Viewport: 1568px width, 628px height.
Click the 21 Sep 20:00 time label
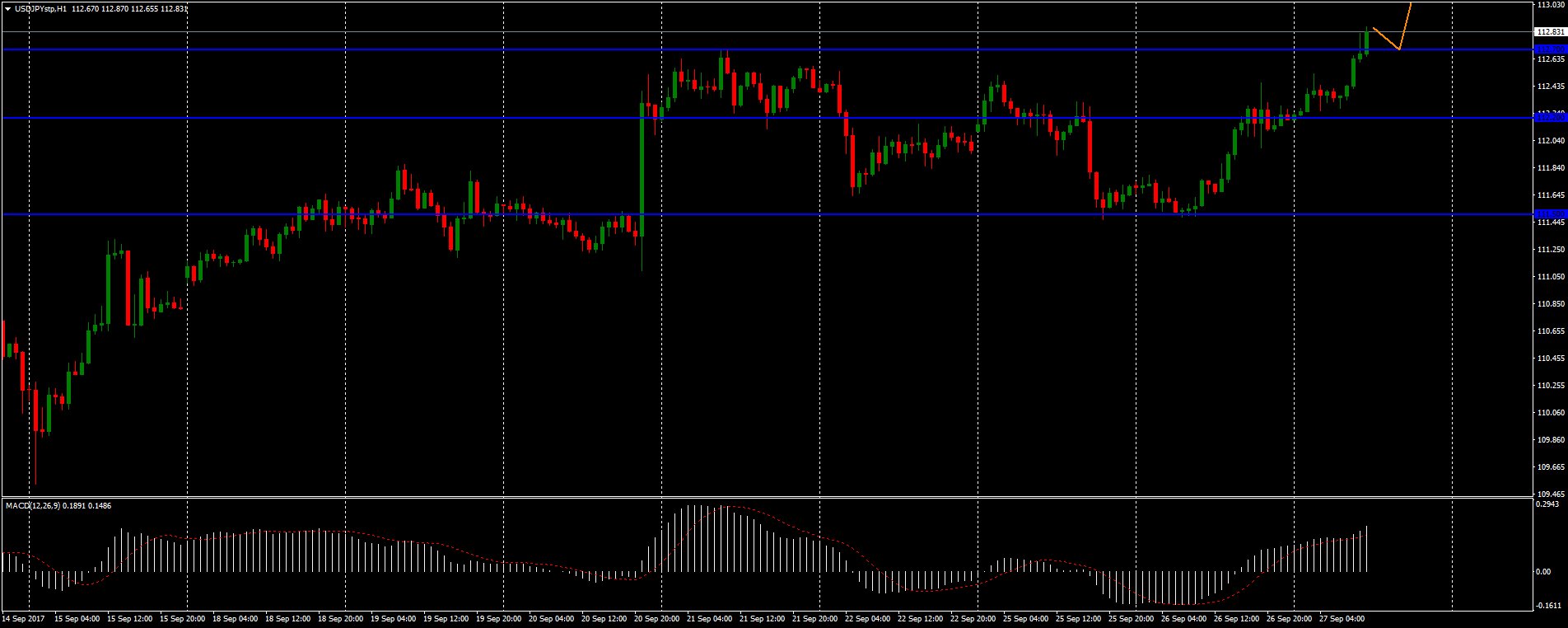815,618
